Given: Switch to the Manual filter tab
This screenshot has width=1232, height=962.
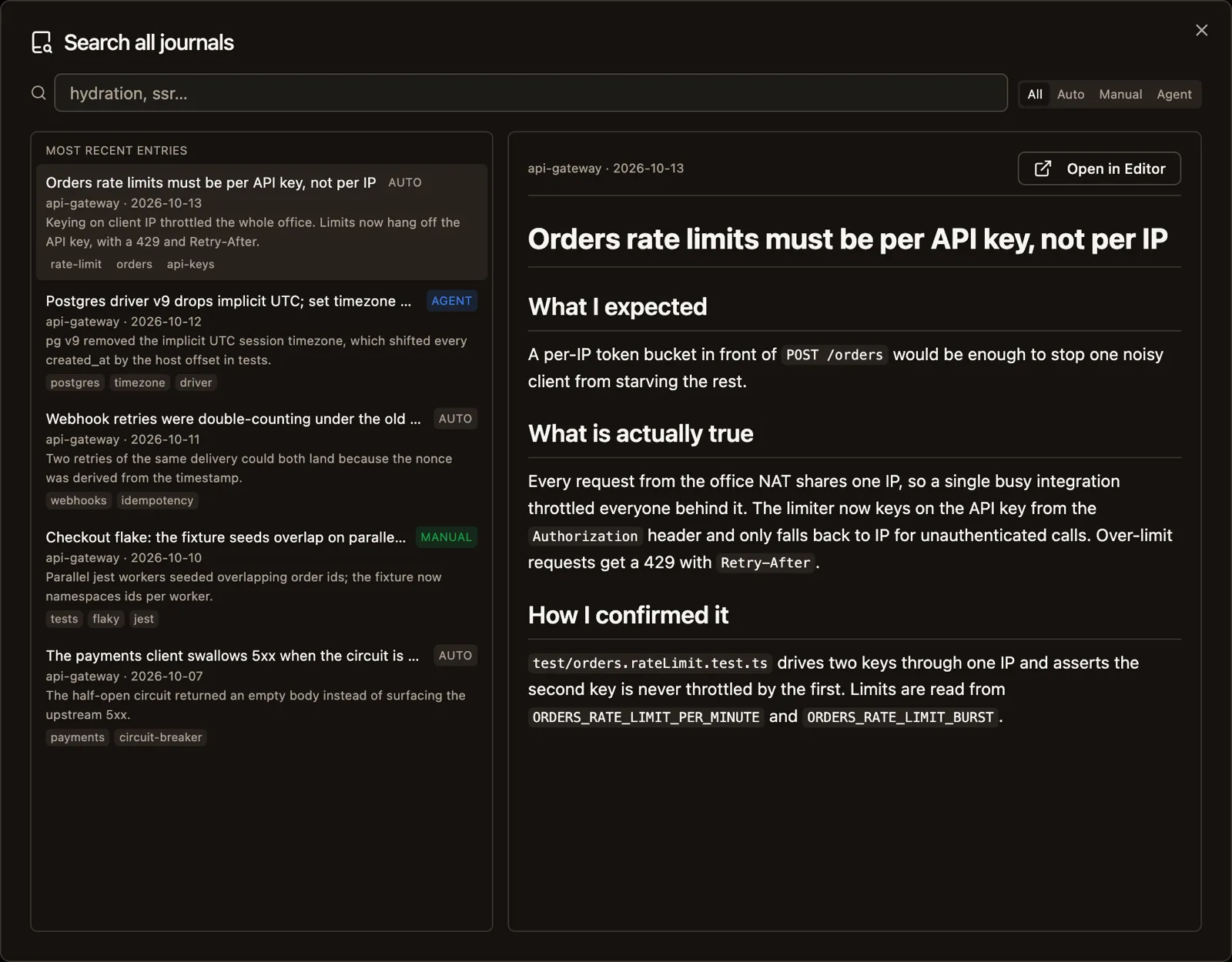Looking at the screenshot, I should click(x=1120, y=94).
